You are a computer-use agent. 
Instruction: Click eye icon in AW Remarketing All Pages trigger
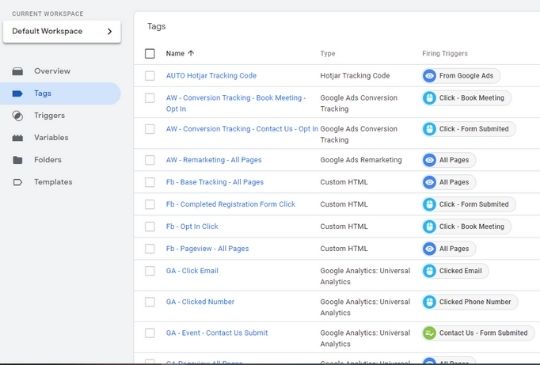pyautogui.click(x=429, y=160)
